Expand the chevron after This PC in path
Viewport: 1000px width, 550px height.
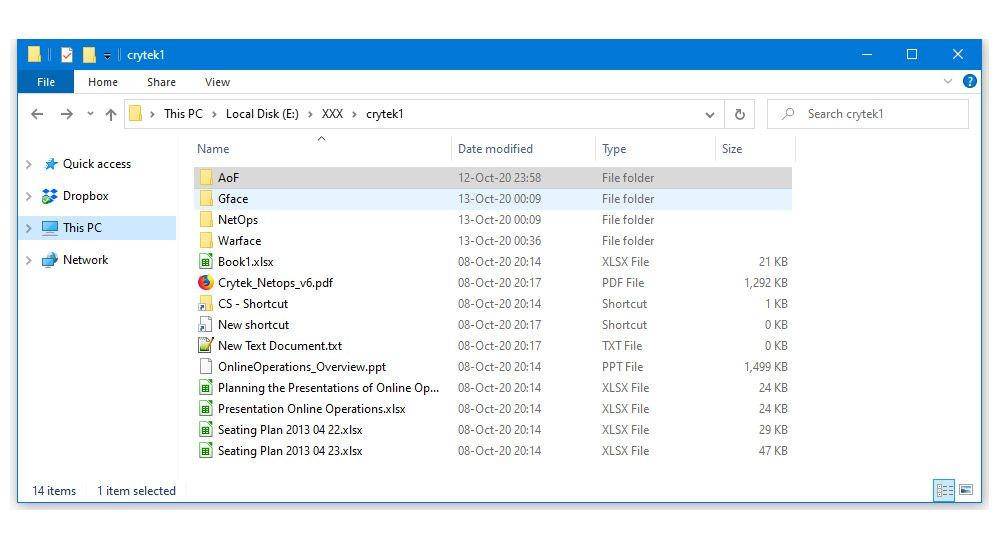[214, 114]
